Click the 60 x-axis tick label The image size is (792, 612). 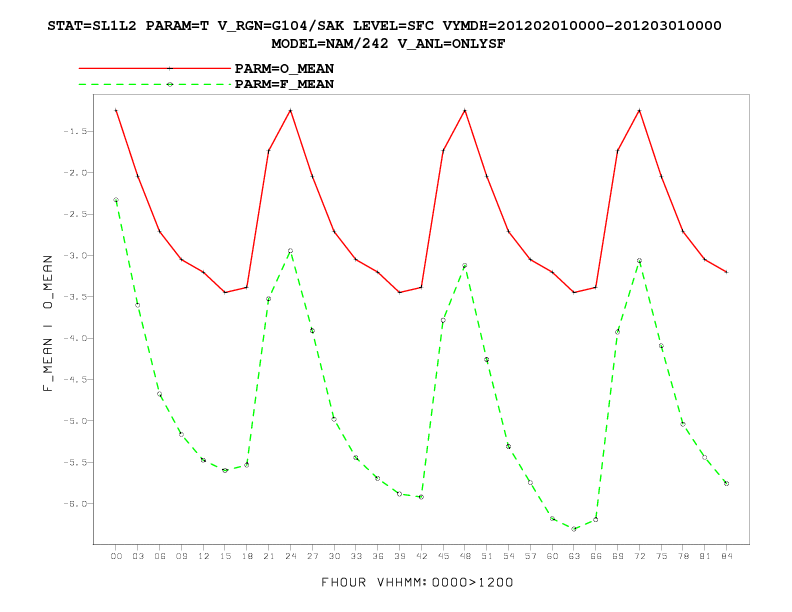pyautogui.click(x=552, y=556)
